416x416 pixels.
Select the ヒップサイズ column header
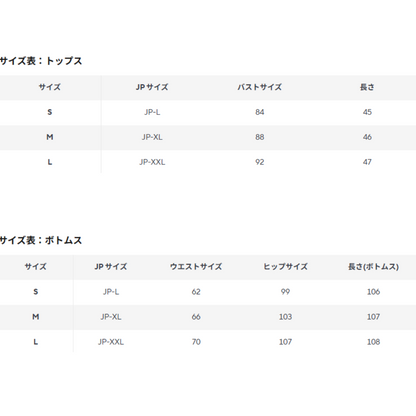[x=285, y=267]
